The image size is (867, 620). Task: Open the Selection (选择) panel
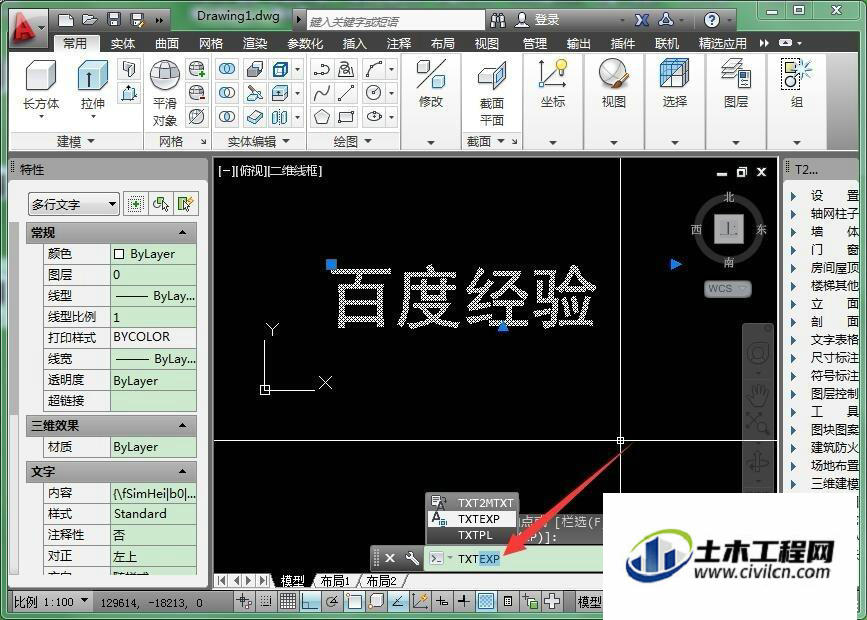point(675,85)
